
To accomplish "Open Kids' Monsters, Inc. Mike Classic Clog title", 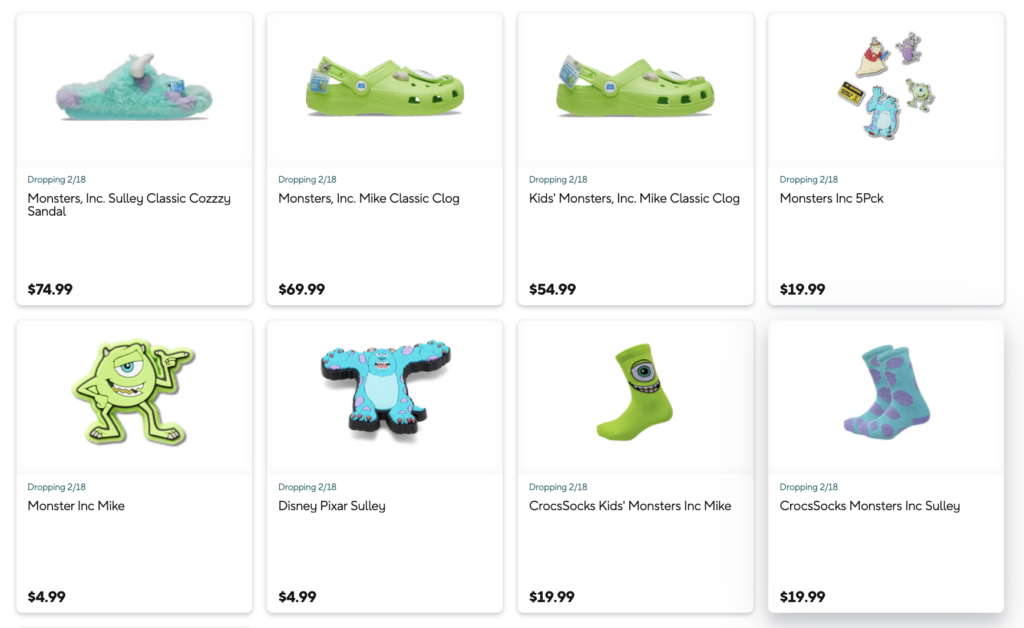I will [x=634, y=198].
